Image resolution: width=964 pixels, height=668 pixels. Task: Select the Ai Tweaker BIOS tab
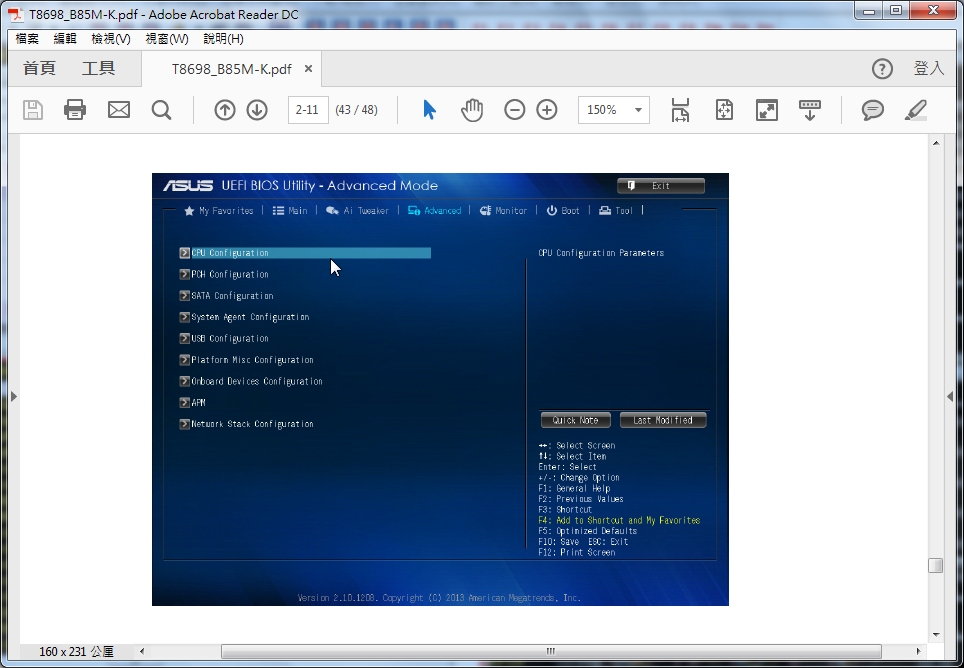point(358,211)
